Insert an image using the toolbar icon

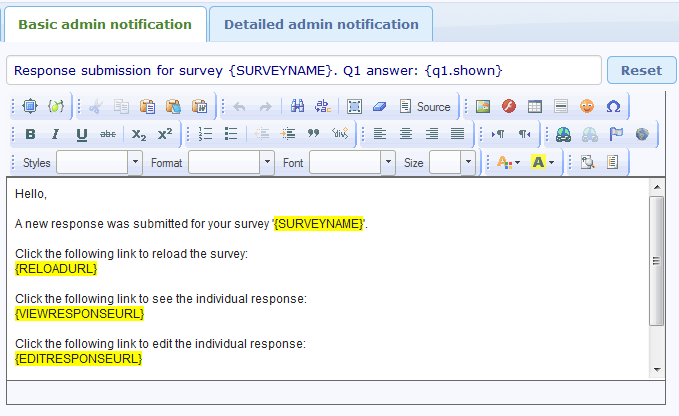[x=483, y=106]
